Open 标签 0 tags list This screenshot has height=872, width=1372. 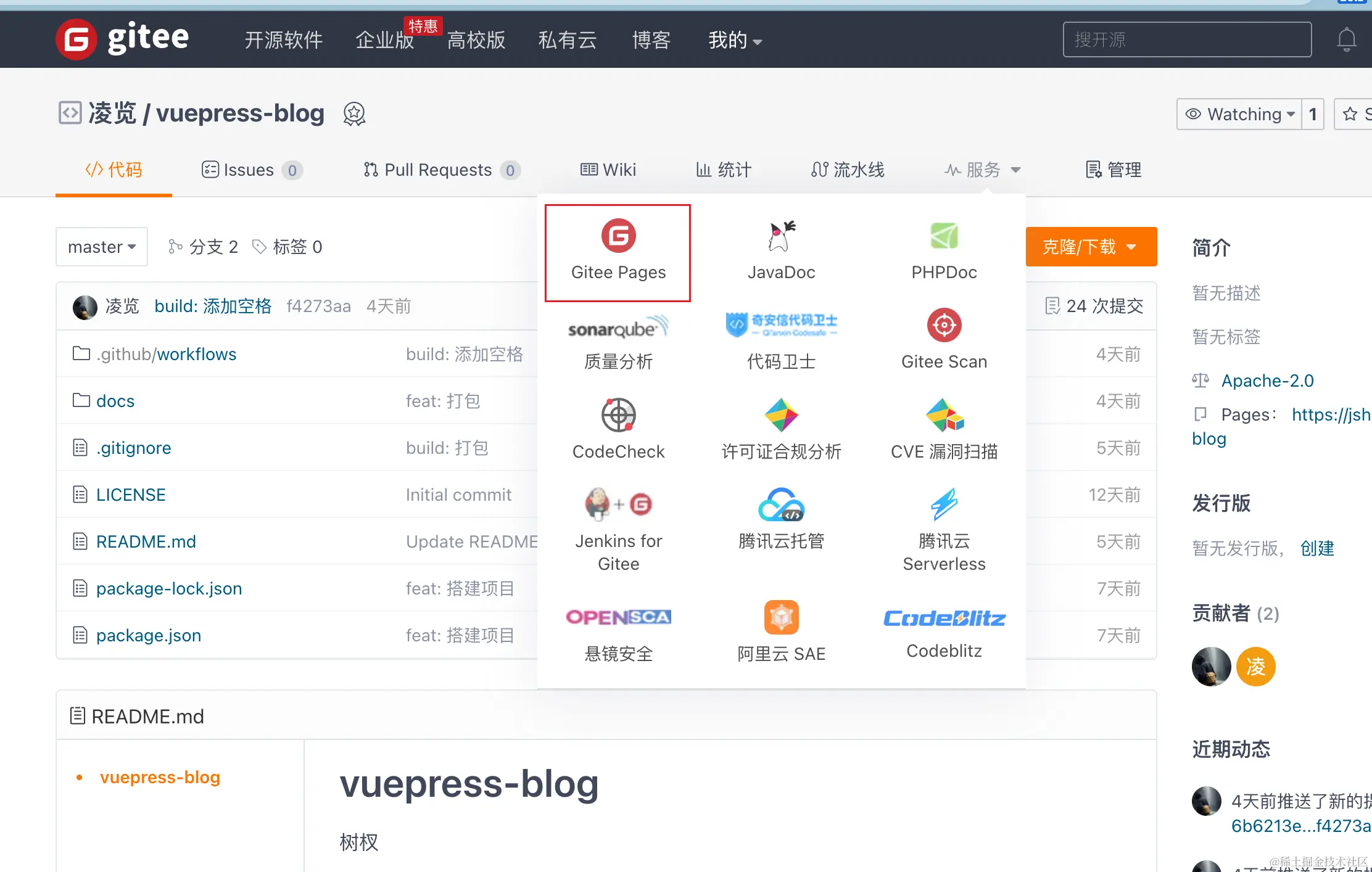(x=287, y=247)
